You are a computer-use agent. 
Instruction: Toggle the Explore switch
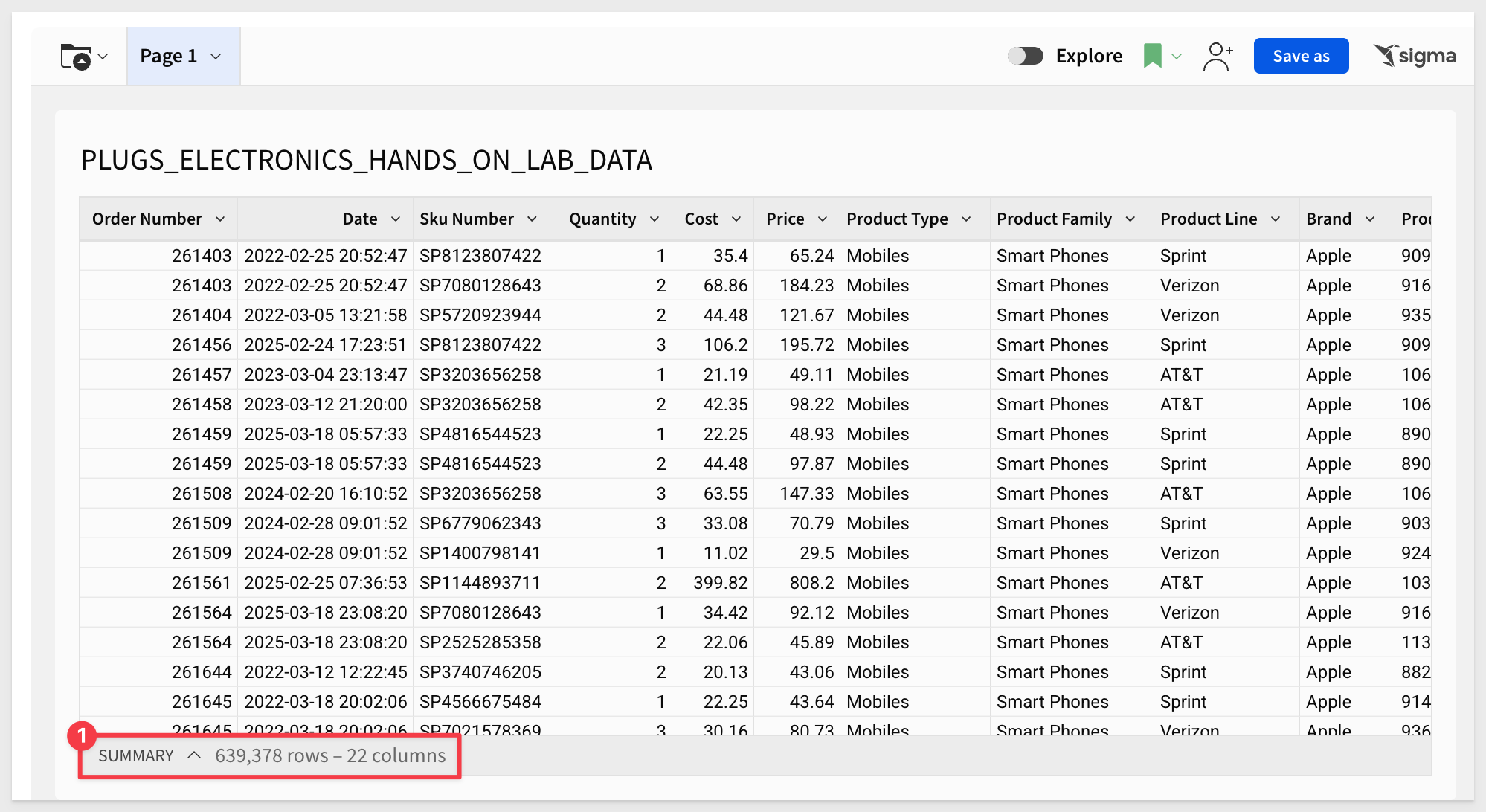(1026, 56)
